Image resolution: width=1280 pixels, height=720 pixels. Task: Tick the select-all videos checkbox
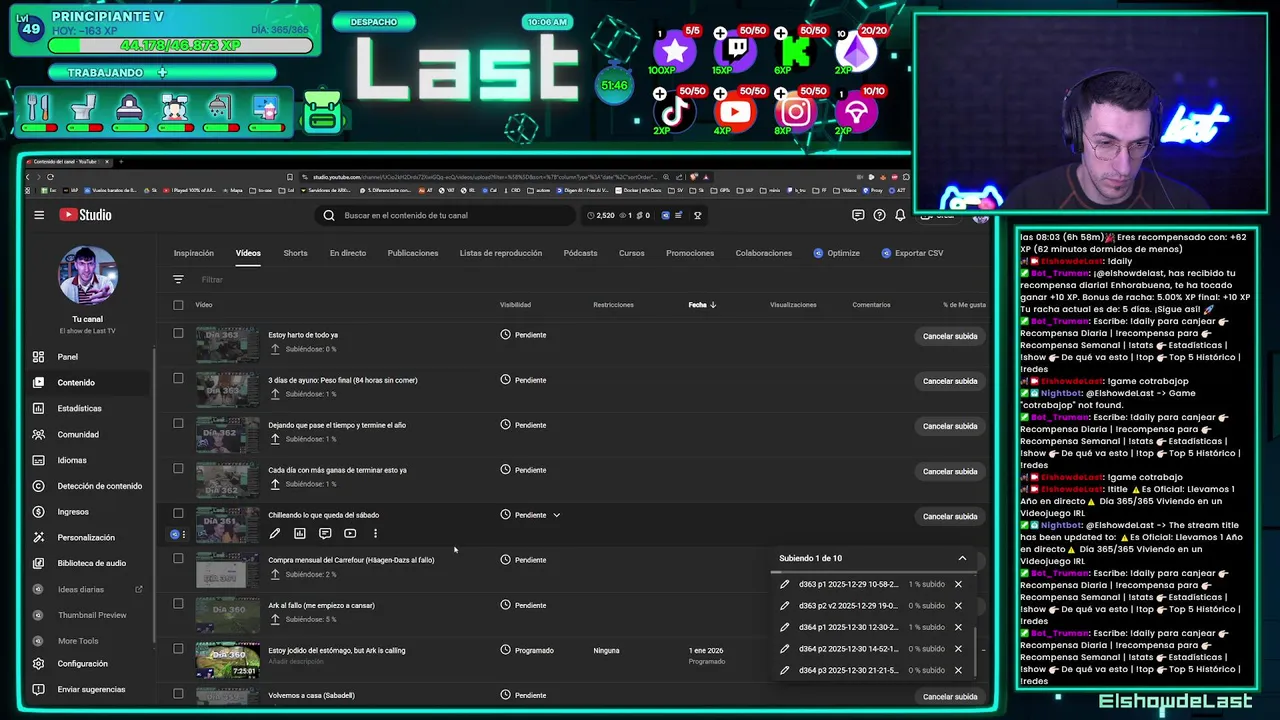(x=178, y=305)
